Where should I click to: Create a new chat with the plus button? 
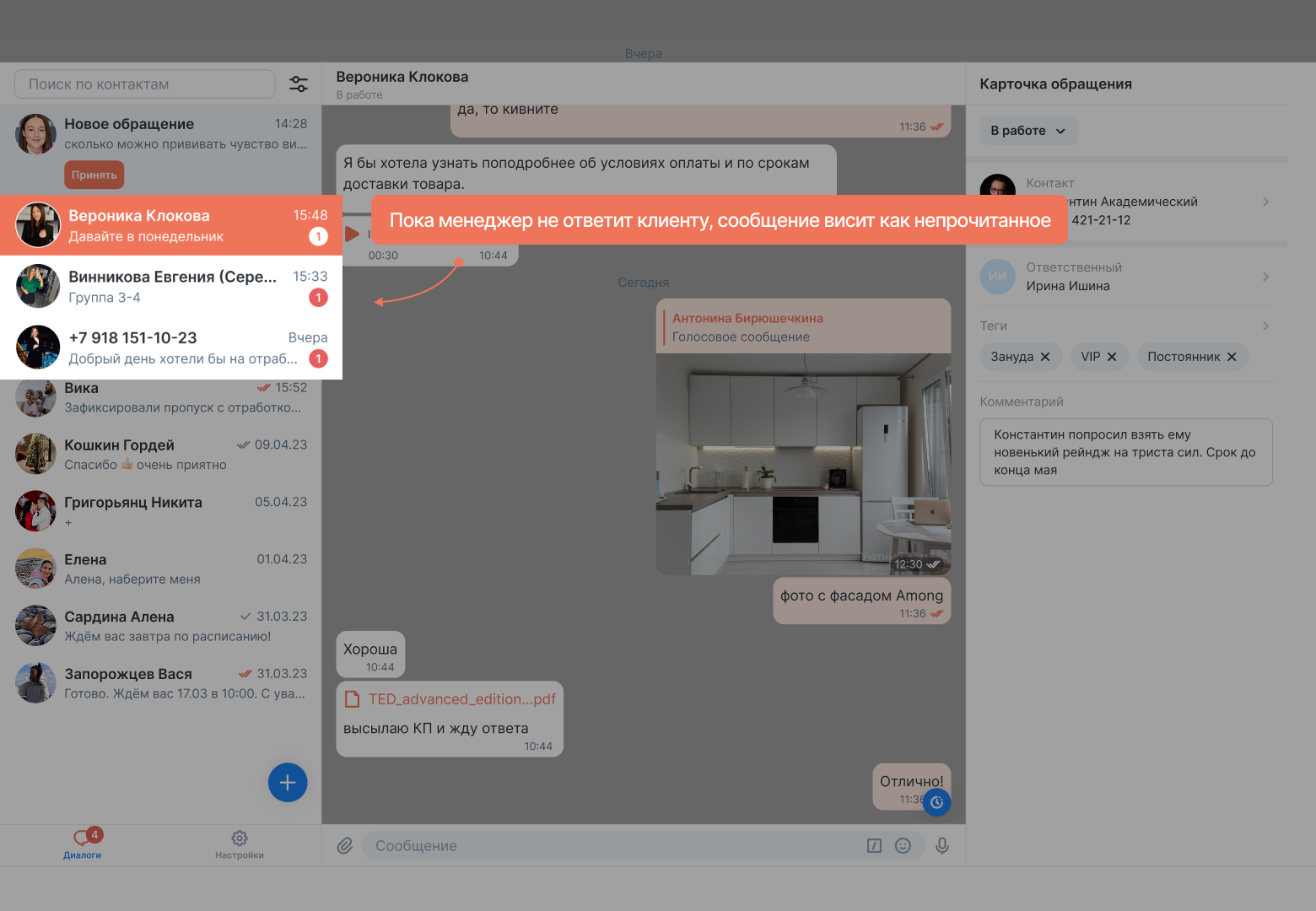pyautogui.click(x=287, y=782)
